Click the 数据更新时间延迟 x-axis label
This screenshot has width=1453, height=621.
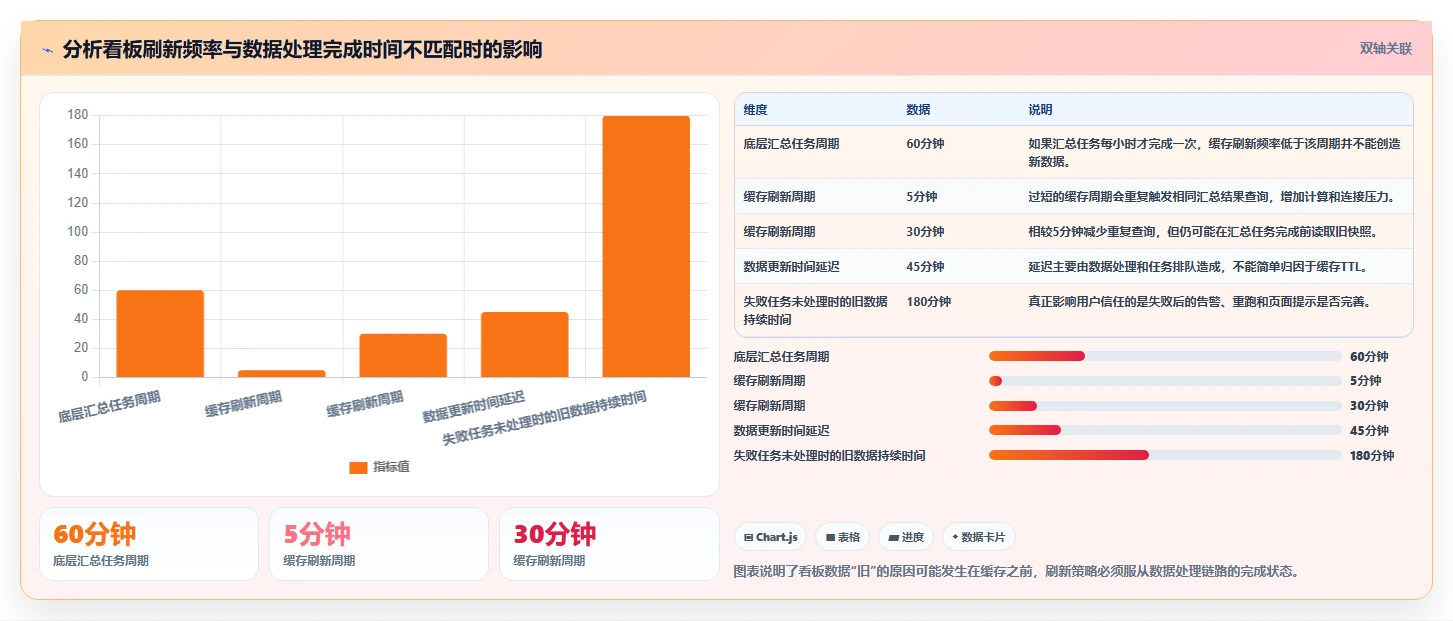pyautogui.click(x=473, y=406)
